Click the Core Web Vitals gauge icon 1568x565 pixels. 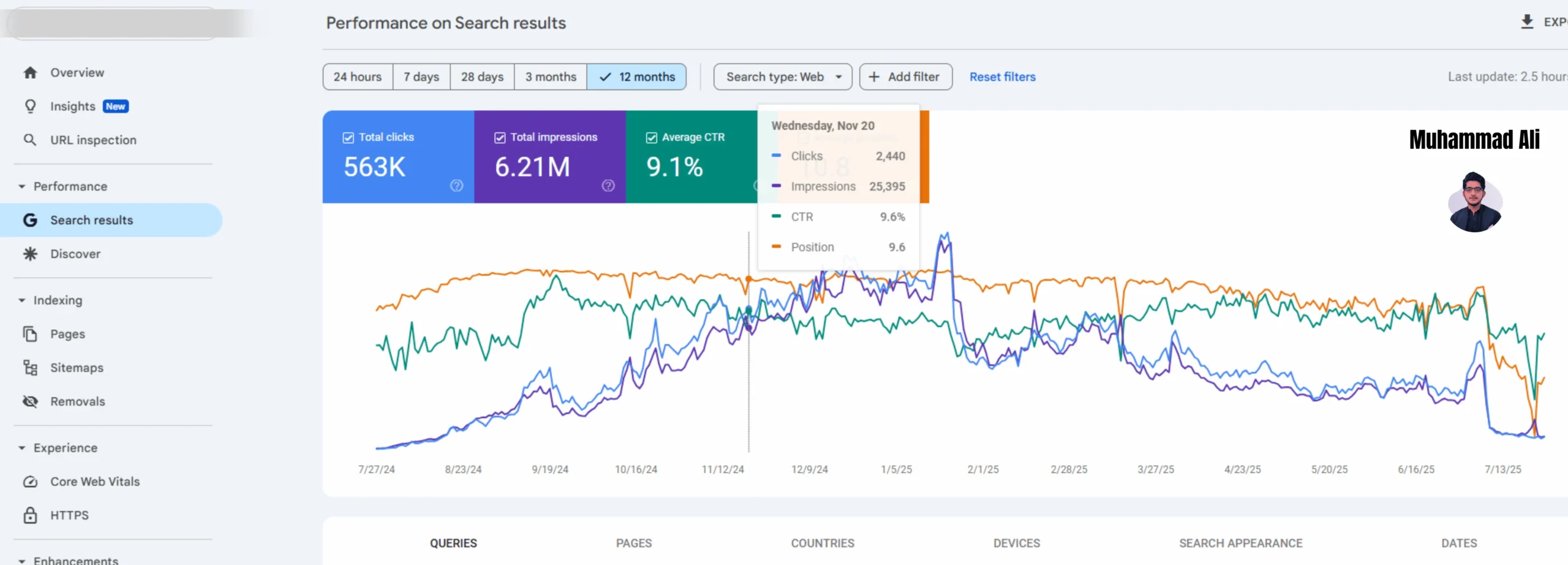[30, 482]
